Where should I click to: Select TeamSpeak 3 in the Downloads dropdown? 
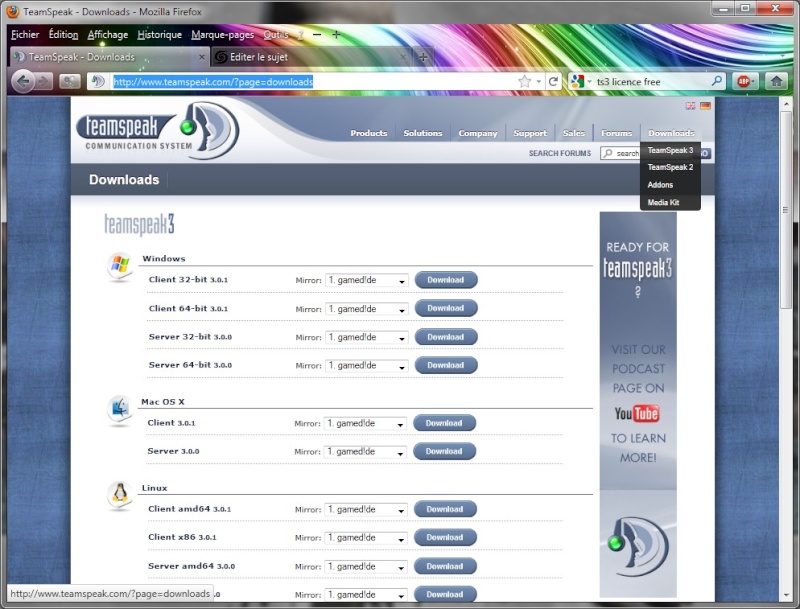coord(670,150)
